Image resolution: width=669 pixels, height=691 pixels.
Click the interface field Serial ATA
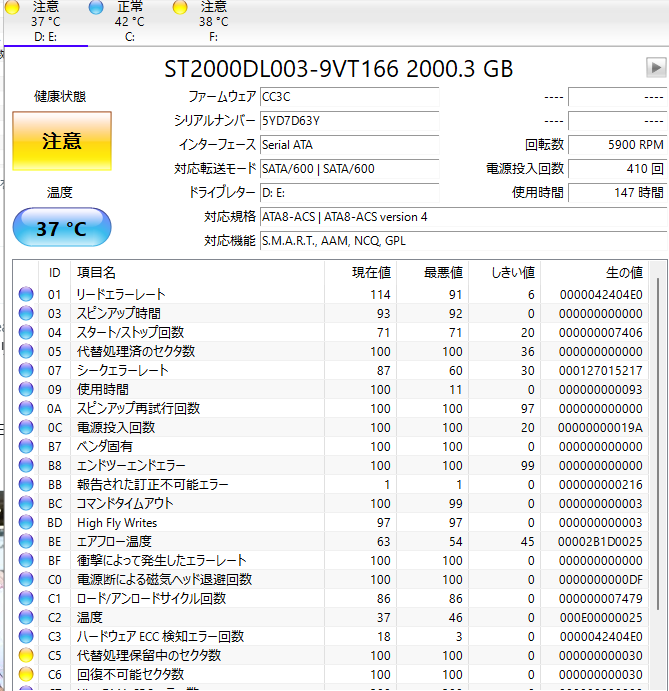(x=349, y=145)
